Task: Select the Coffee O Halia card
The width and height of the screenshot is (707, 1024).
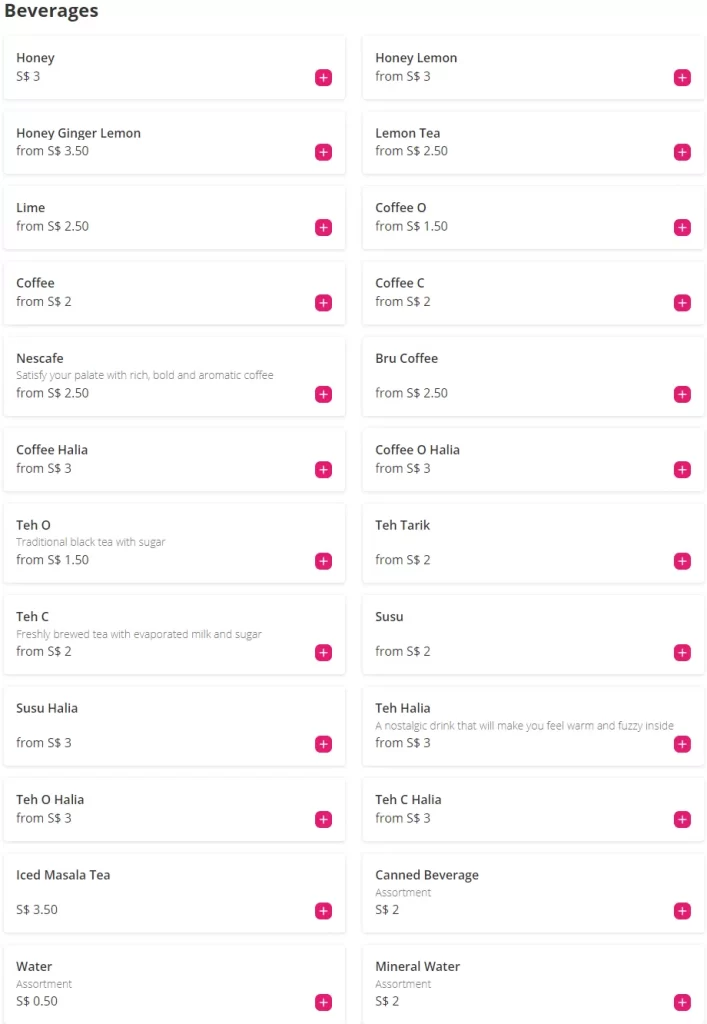Action: 532,460
